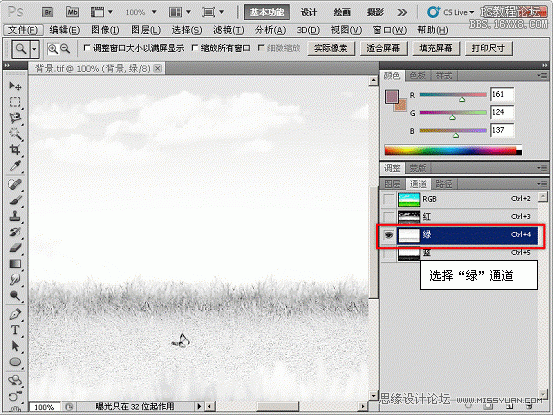Open the 滤镜(T) menu
This screenshot has height=415, width=553.
tap(228, 30)
